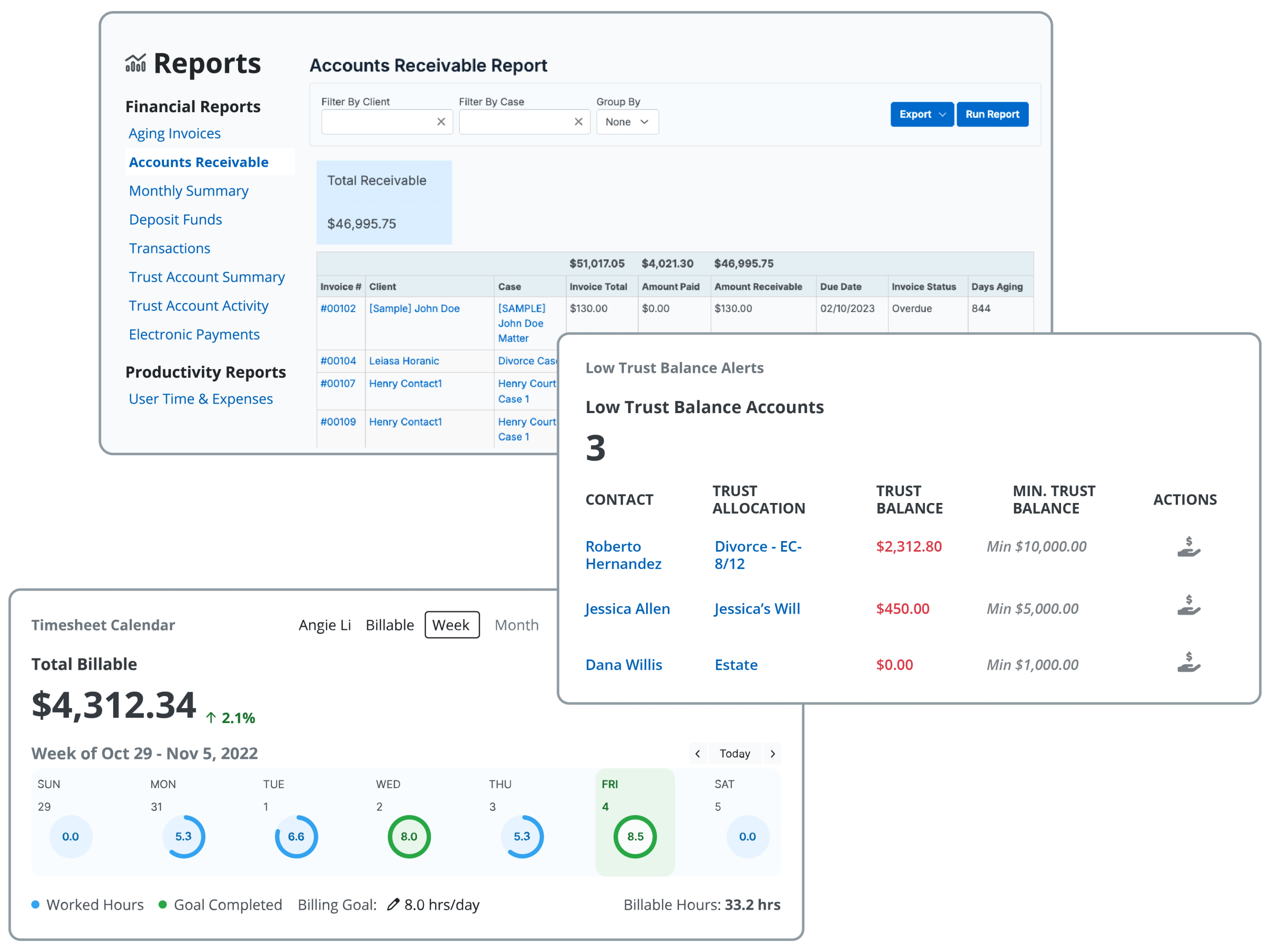Click the Today button in the calendar
This screenshot has width=1270, height=952.
pyautogui.click(x=735, y=754)
